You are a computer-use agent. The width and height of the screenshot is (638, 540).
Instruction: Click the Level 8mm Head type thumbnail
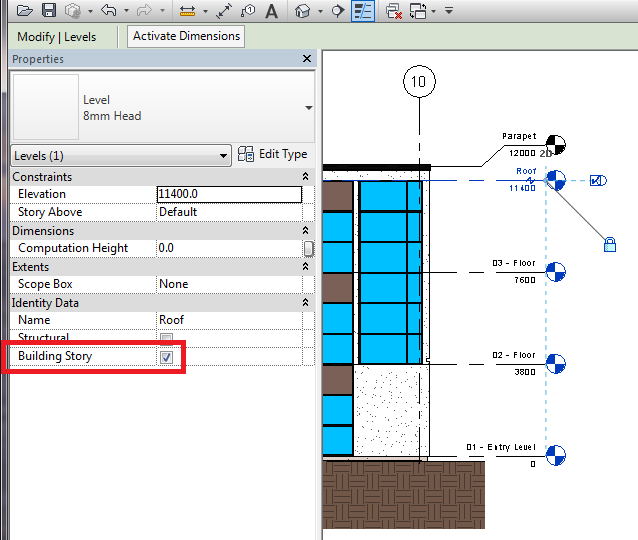[46, 107]
